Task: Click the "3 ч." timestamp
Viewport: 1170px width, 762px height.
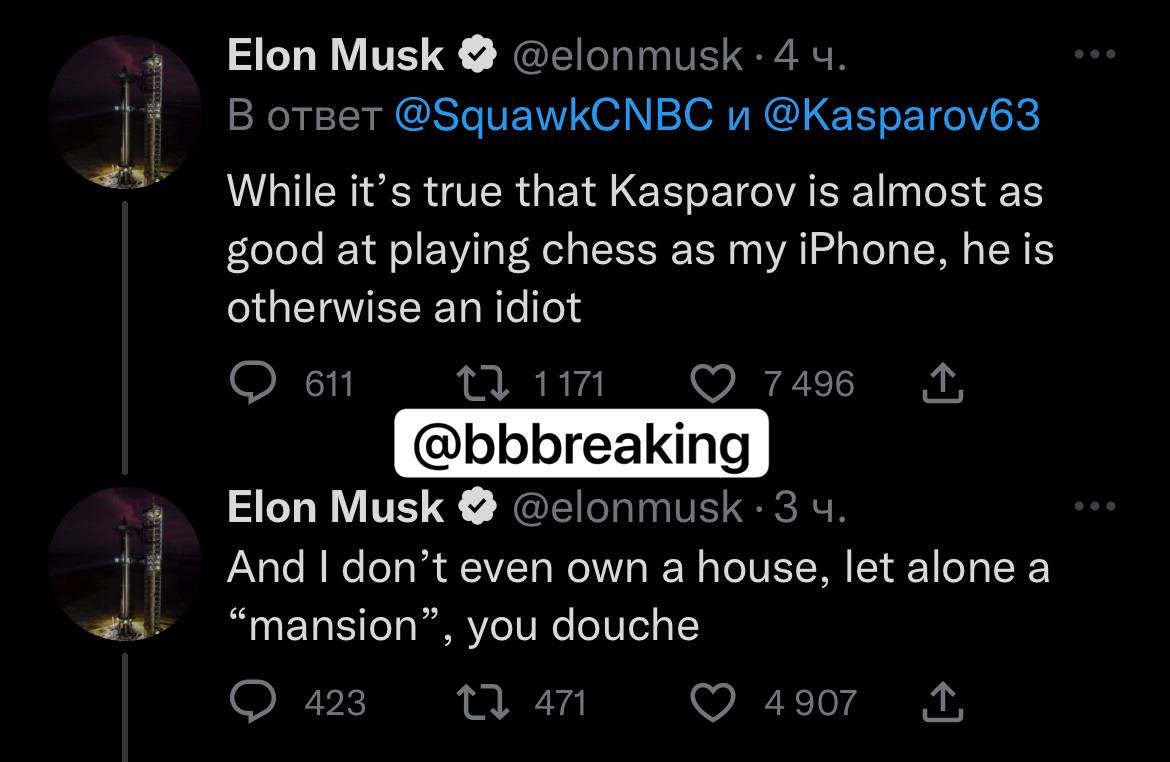Action: point(810,507)
